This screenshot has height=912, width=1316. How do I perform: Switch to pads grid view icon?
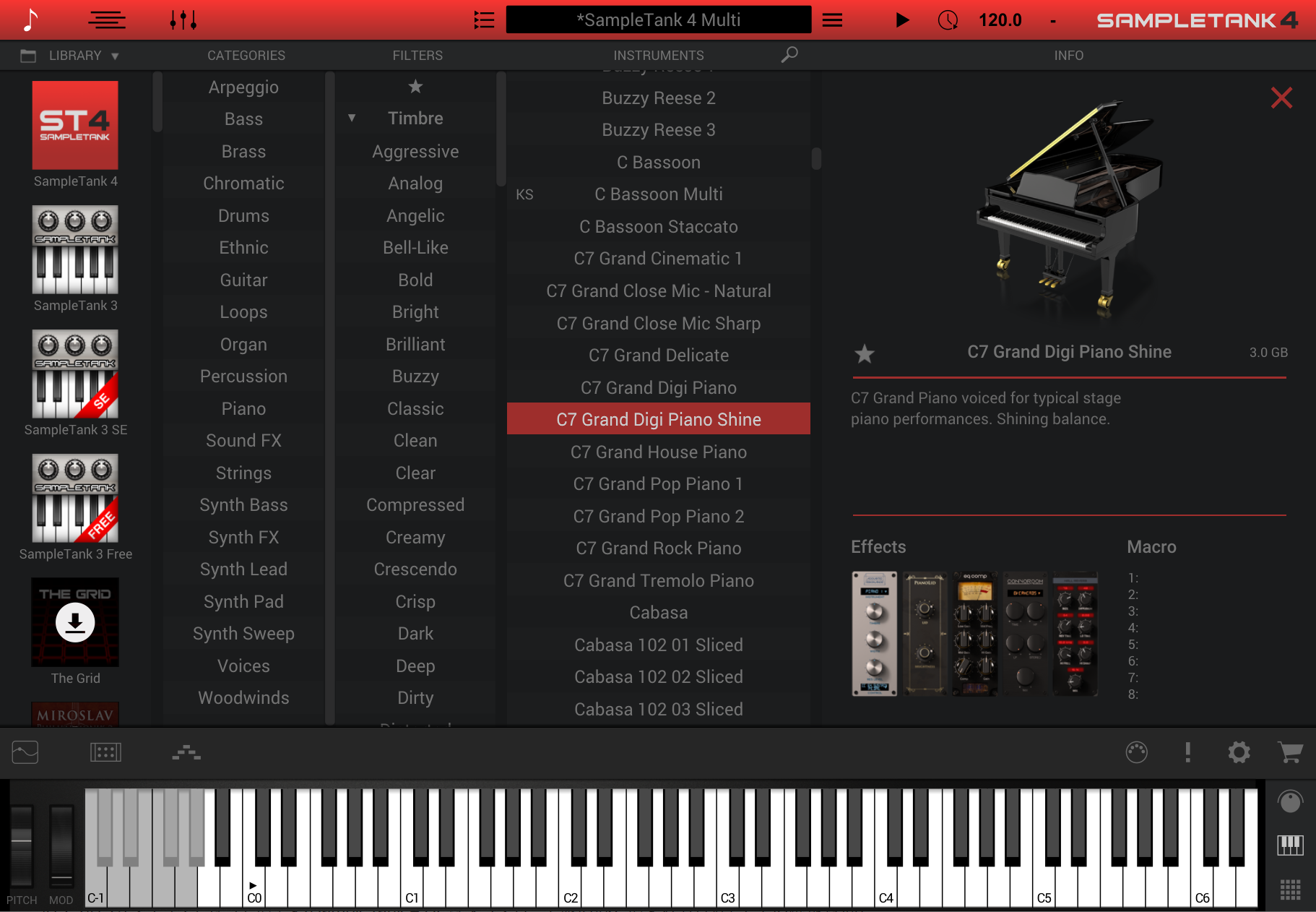click(x=1290, y=890)
